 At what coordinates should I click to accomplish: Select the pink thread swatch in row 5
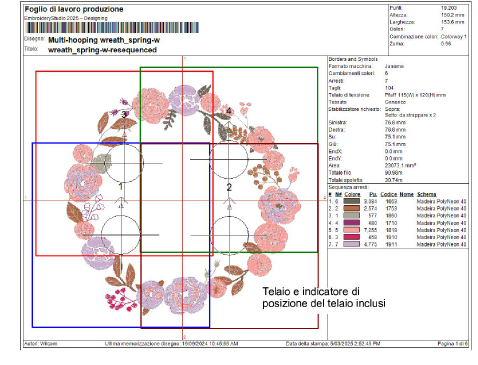351,230
